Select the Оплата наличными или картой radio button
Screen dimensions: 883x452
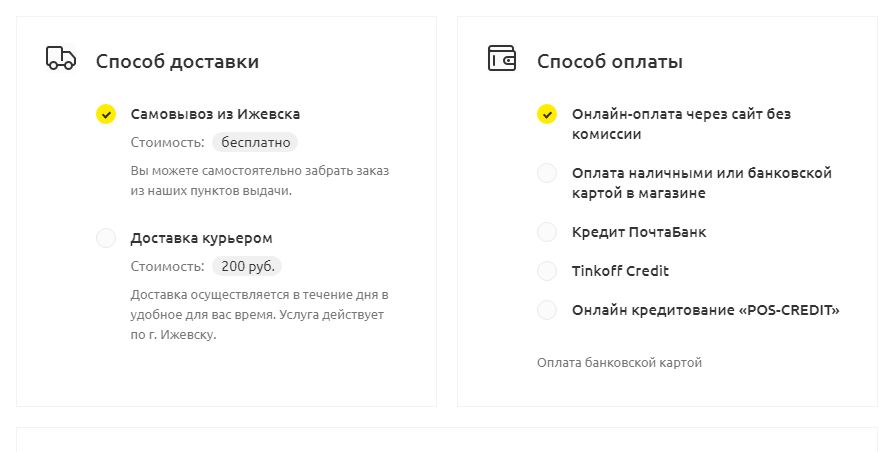547,173
